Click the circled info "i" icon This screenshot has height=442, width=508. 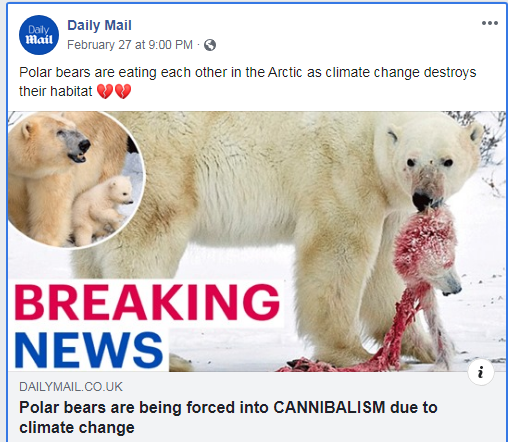pos(481,372)
